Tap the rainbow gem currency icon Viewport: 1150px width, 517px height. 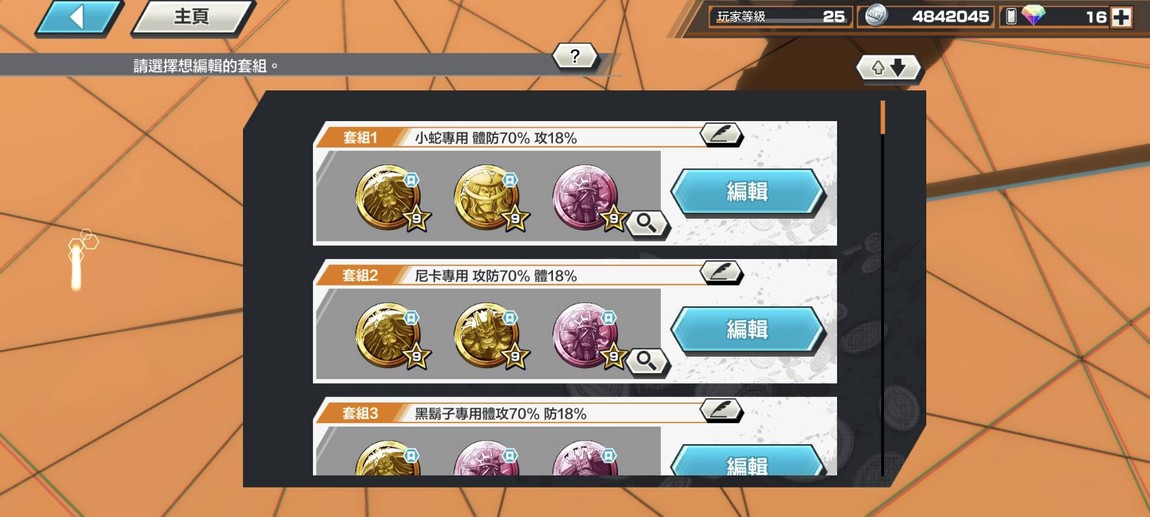coord(1033,16)
